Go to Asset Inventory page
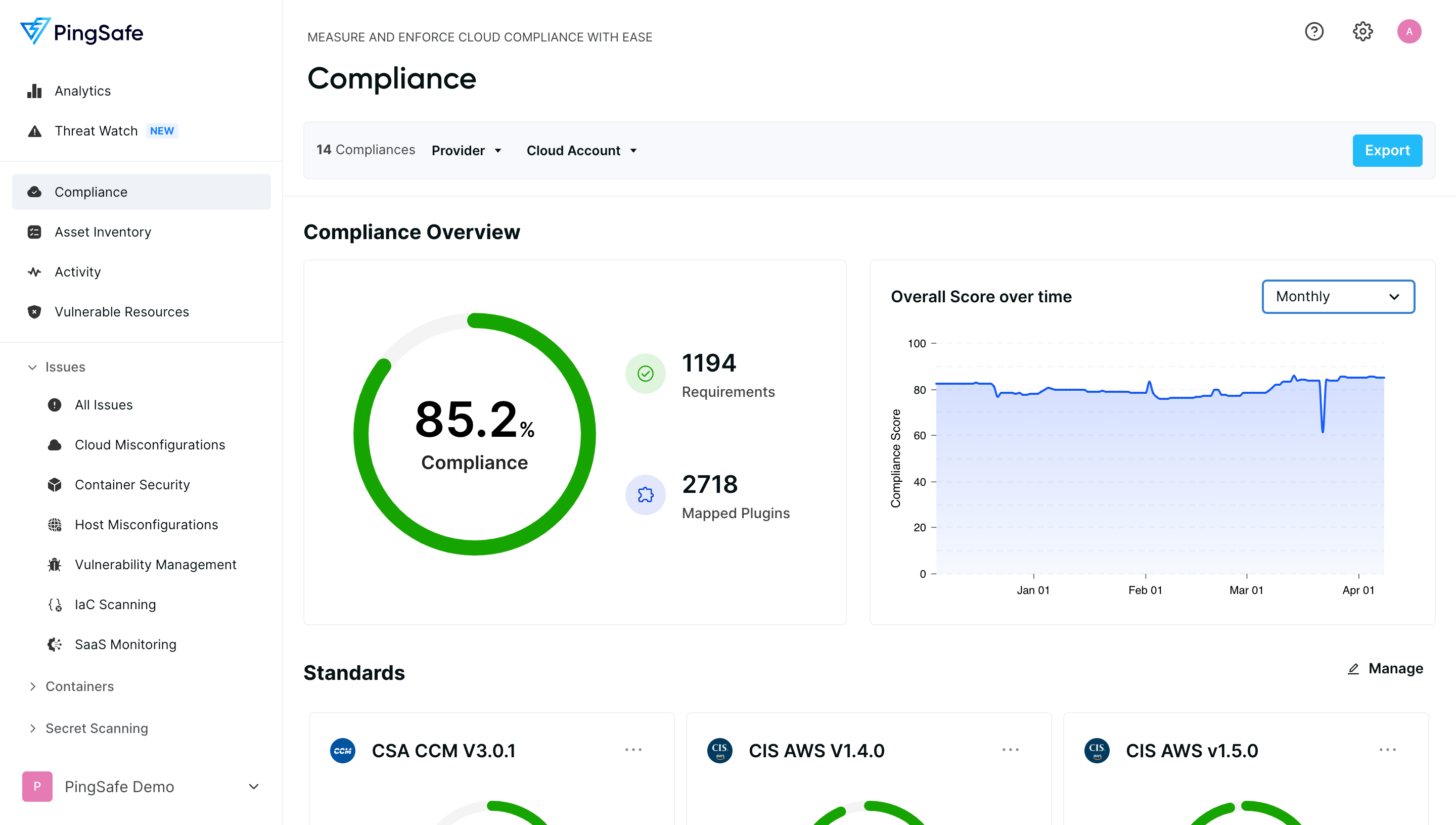The height and width of the screenshot is (825, 1456). [103, 232]
